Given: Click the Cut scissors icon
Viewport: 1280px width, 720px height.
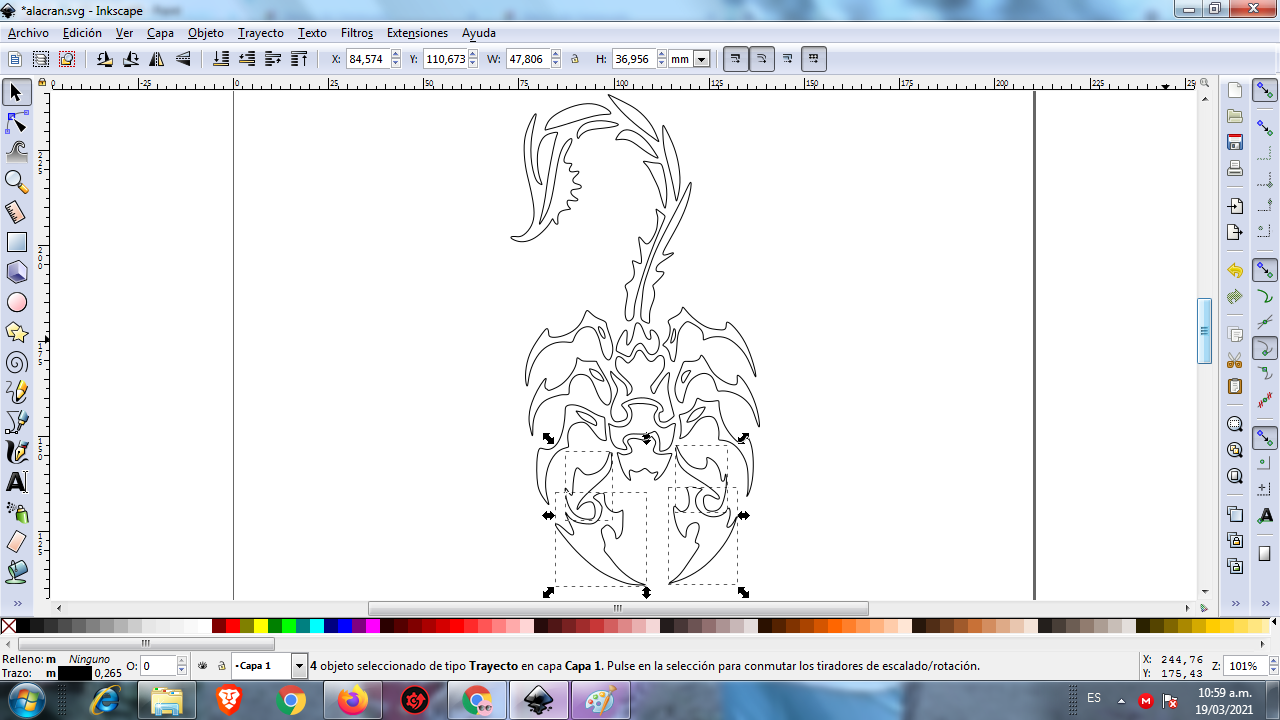Looking at the screenshot, I should click(x=1235, y=361).
